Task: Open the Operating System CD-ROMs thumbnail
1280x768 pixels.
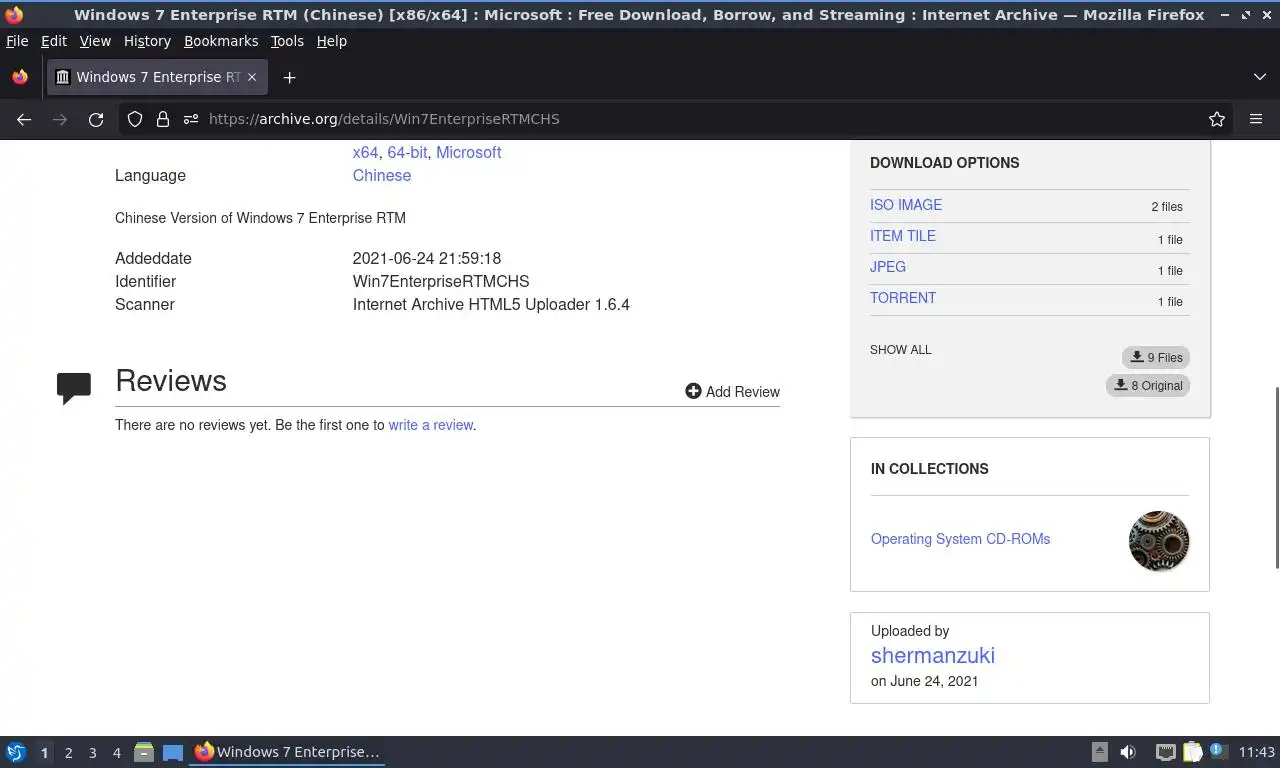Action: (x=1159, y=541)
